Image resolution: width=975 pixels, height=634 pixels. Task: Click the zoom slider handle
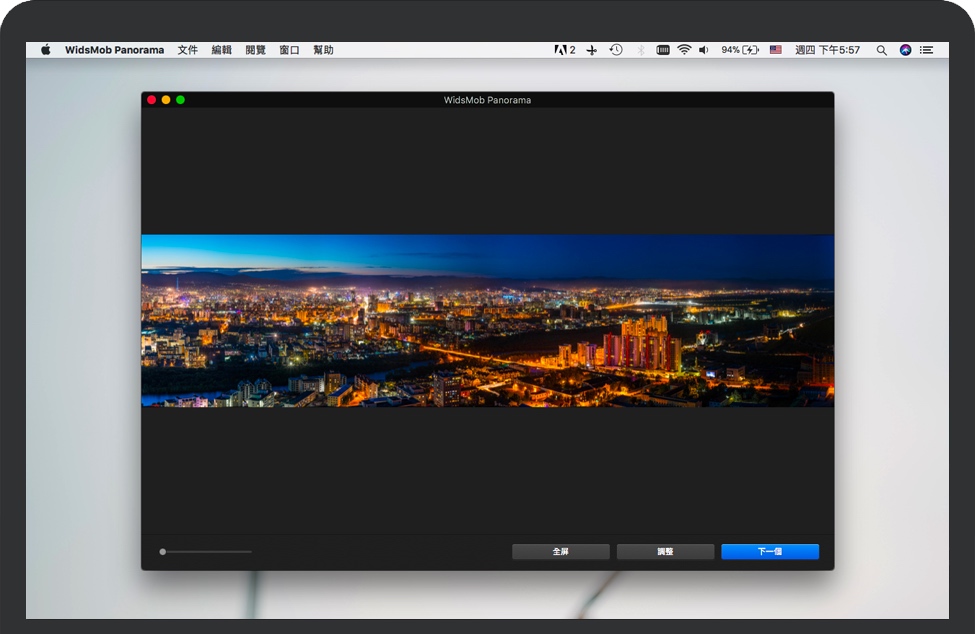tap(163, 552)
